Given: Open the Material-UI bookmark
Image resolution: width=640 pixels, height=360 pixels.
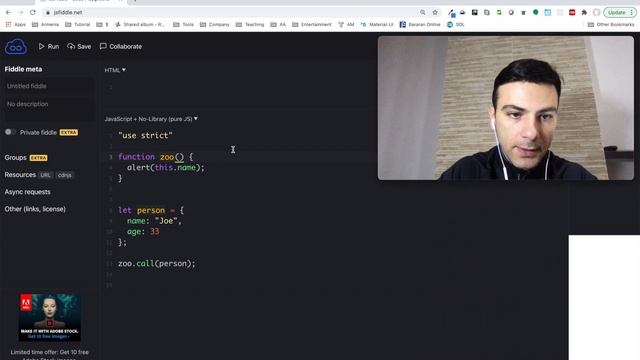Looking at the screenshot, I should tap(377, 24).
